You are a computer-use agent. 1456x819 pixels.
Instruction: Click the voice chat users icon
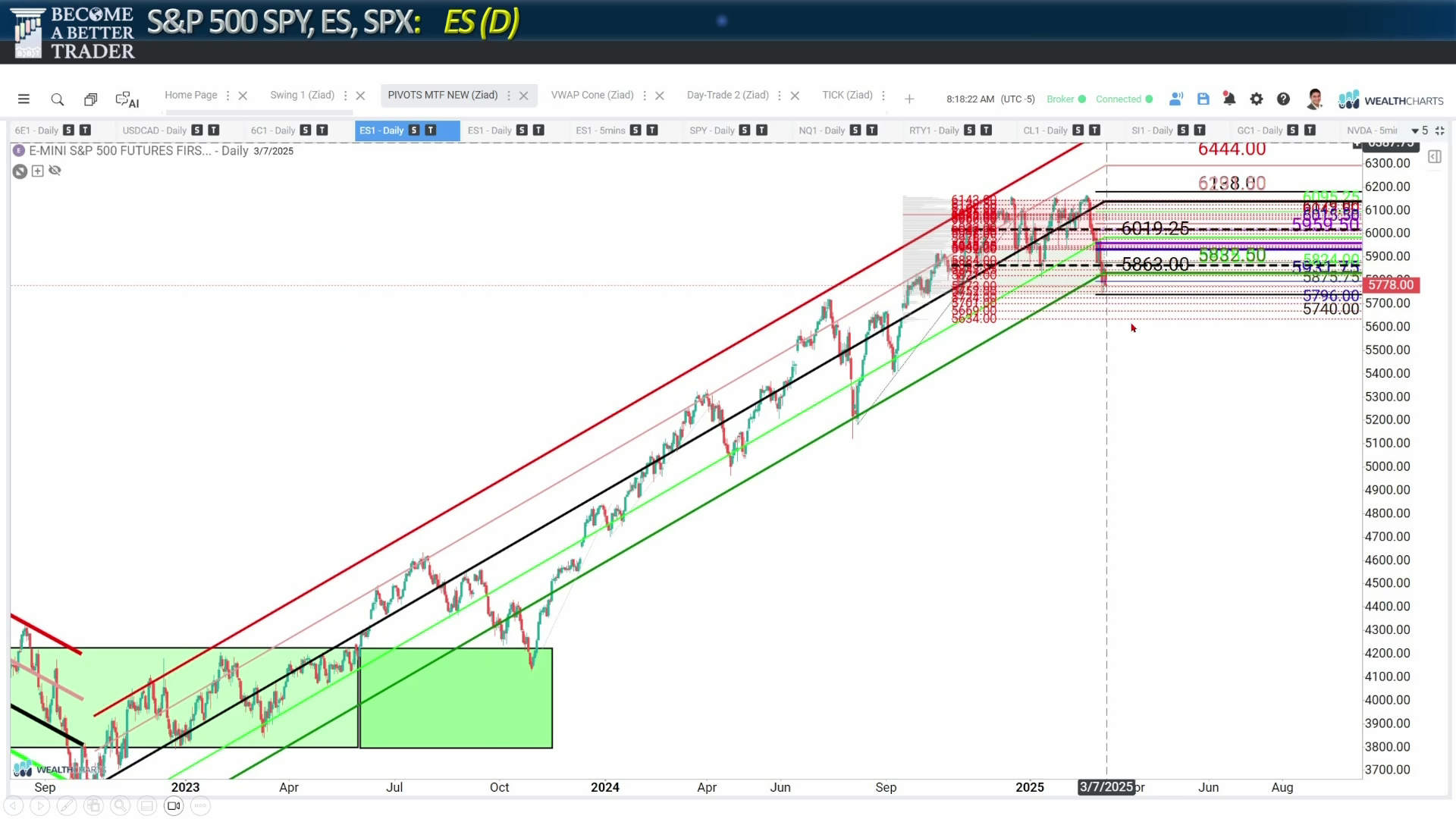(1176, 99)
